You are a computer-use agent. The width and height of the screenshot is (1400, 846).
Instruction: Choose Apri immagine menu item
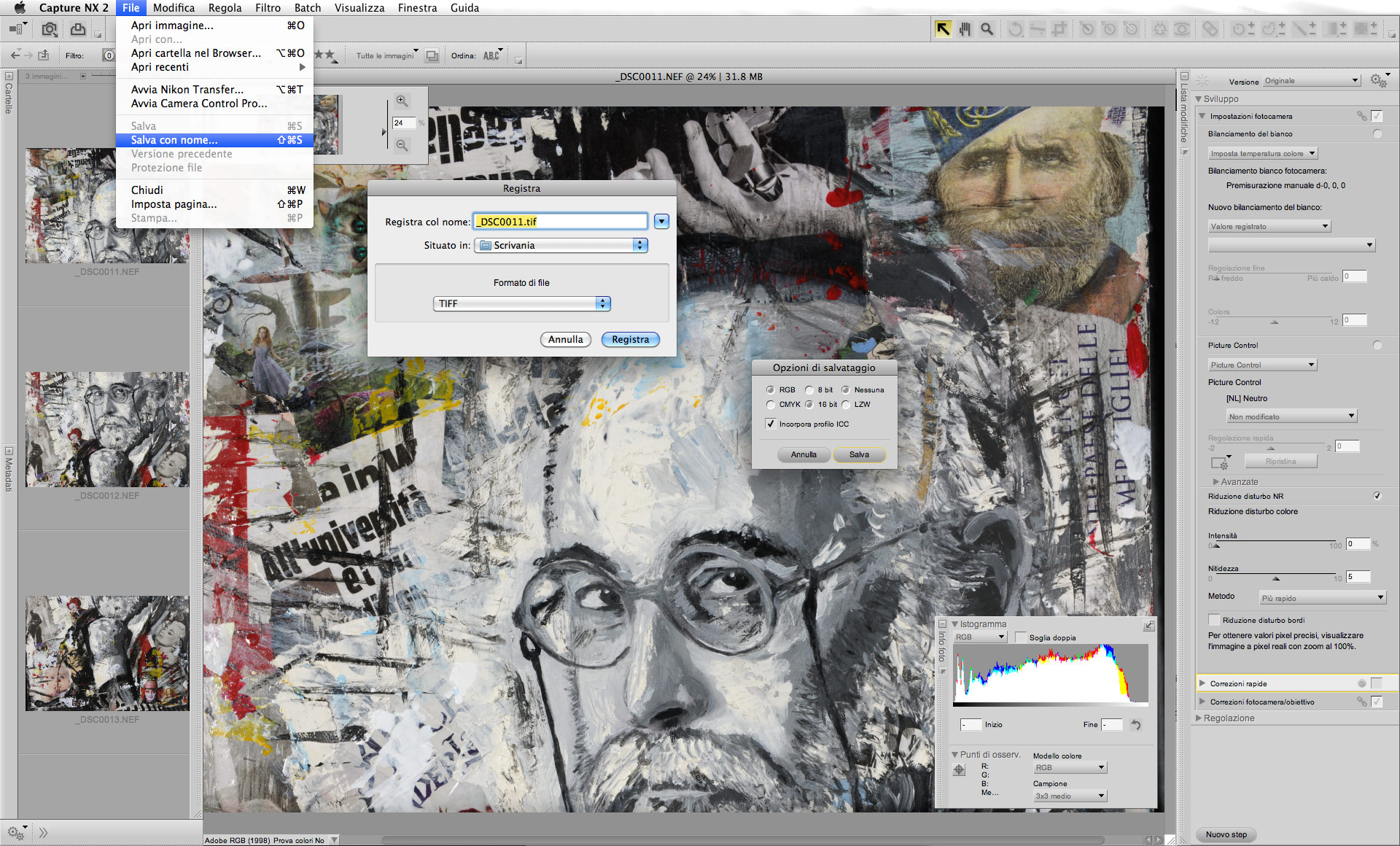214,26
